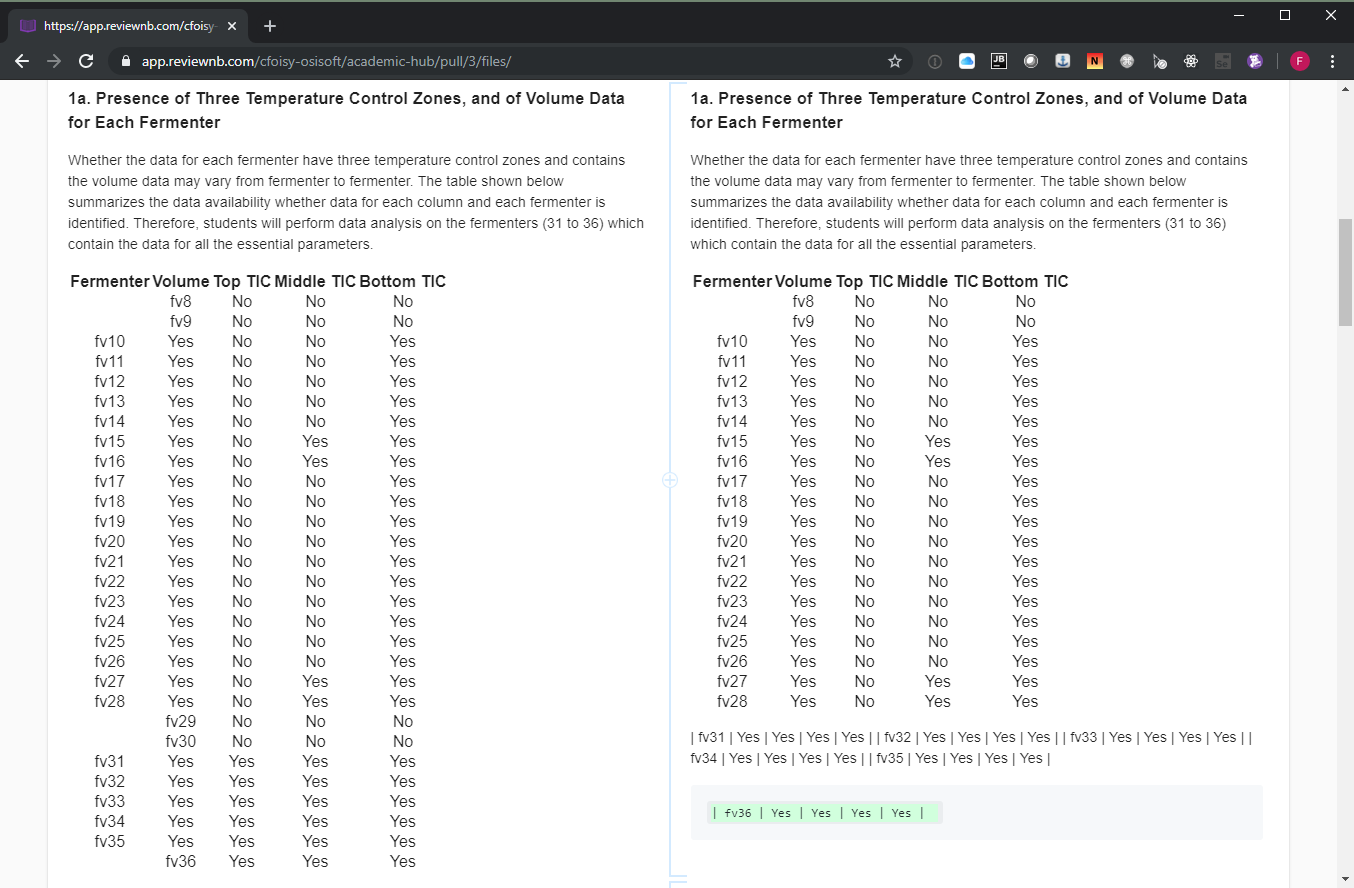Image resolution: width=1354 pixels, height=888 pixels.
Task: Bookmark this page with the star icon
Action: 895,61
